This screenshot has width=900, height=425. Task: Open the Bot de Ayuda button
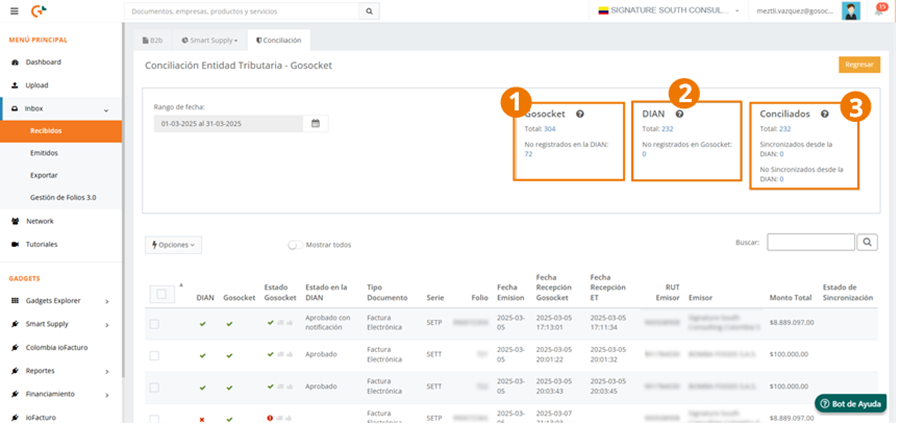click(851, 403)
